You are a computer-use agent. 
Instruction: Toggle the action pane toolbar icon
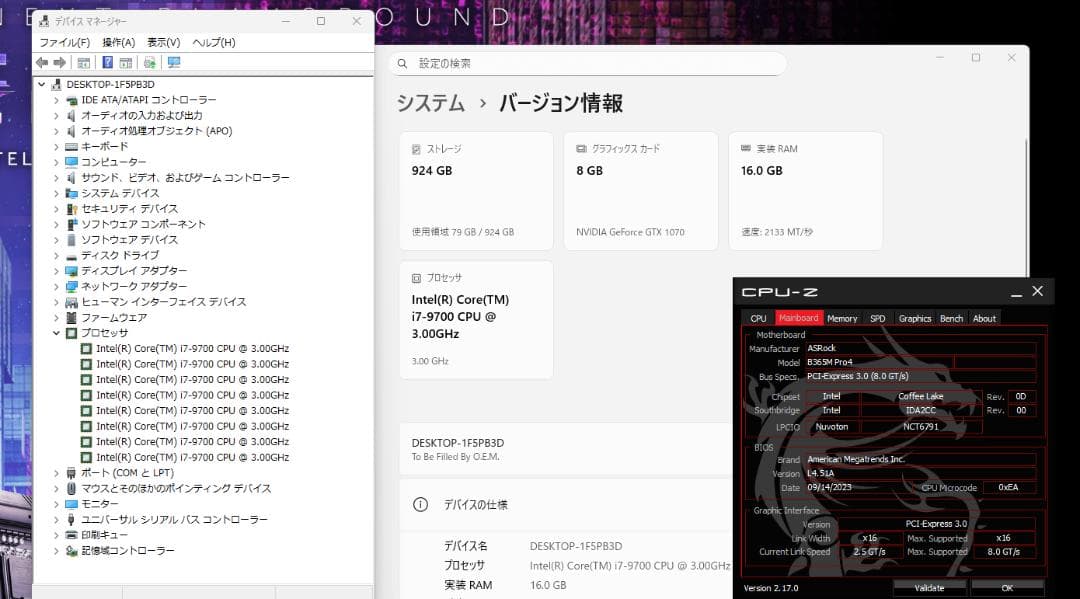125,63
